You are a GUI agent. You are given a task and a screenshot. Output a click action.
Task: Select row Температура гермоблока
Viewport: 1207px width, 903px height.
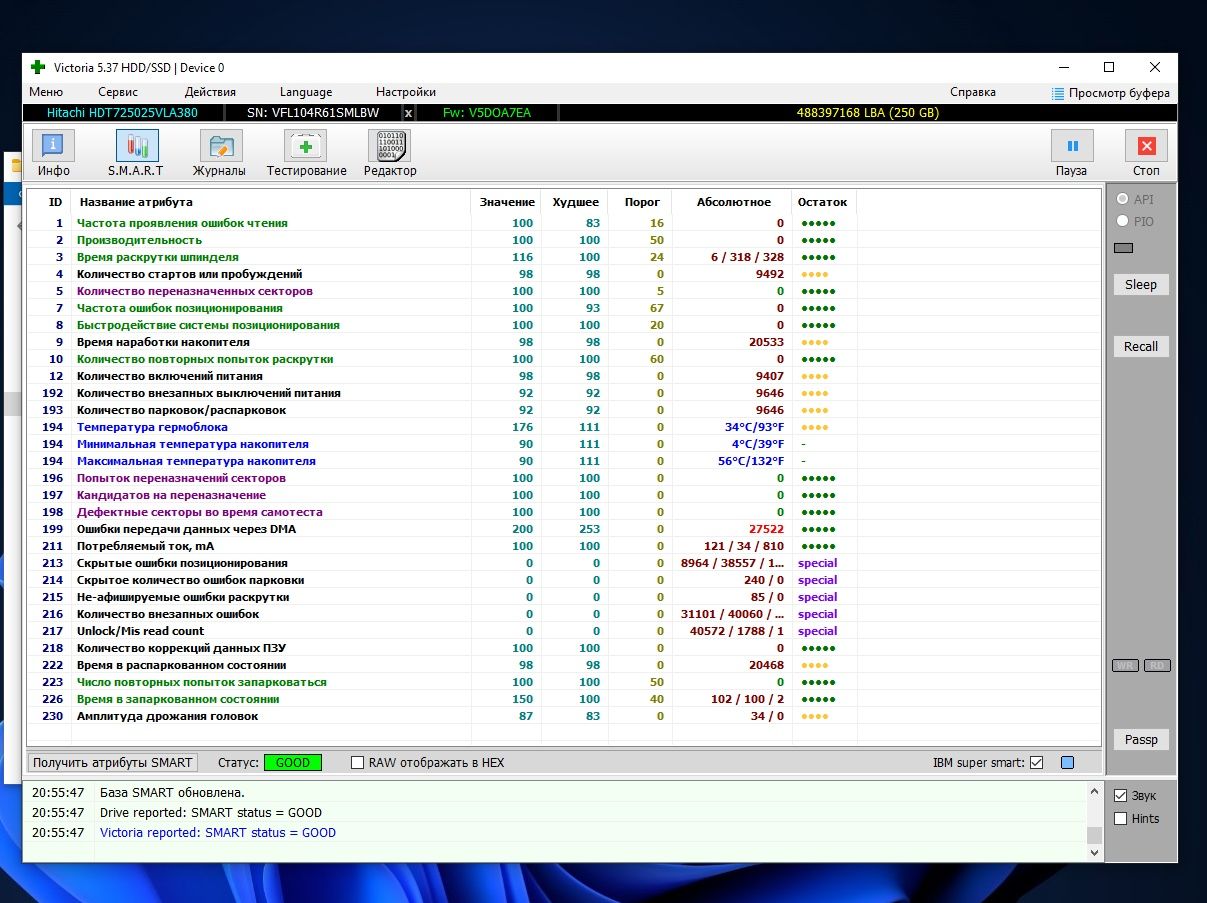pyautogui.click(x=442, y=427)
